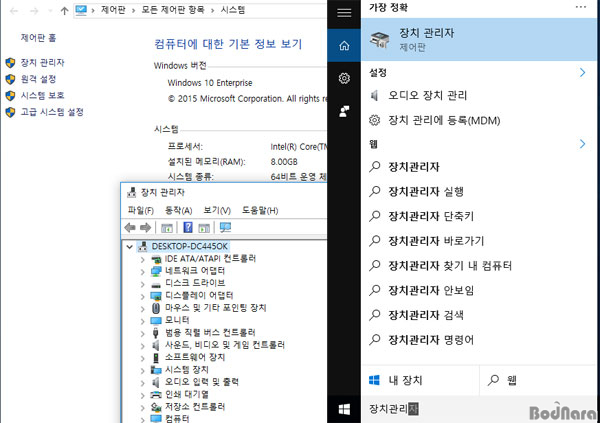Click the computer icon in the address bar

coord(81,10)
